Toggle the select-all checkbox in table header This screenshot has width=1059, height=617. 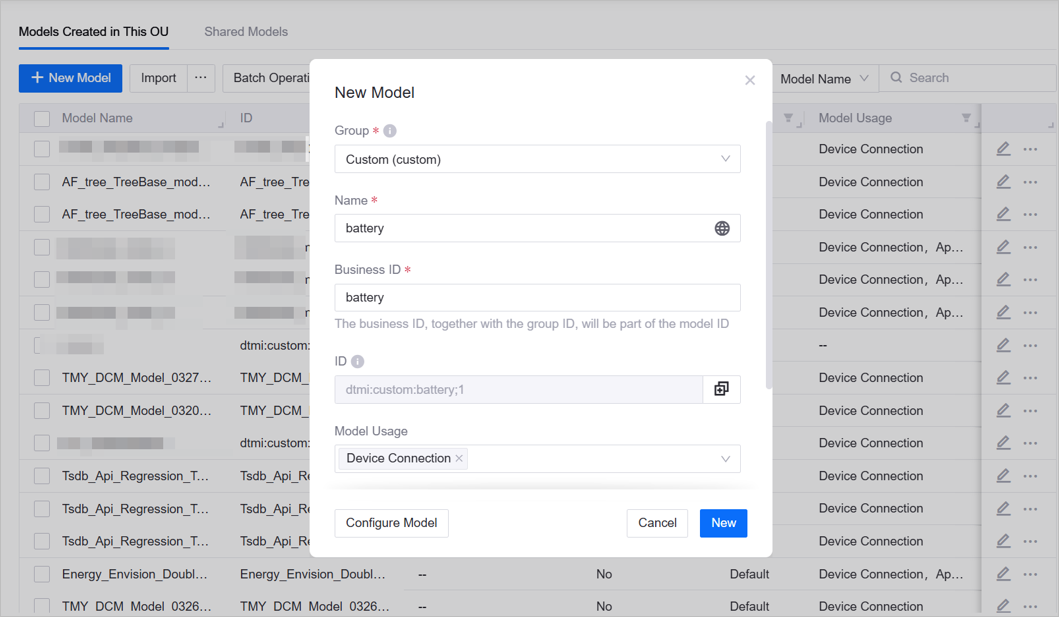[42, 118]
